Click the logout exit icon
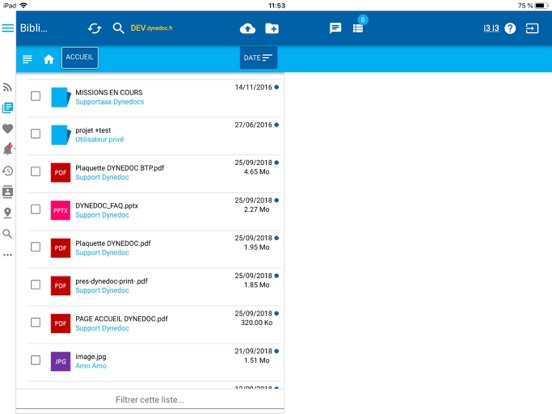552x414 pixels. [532, 28]
